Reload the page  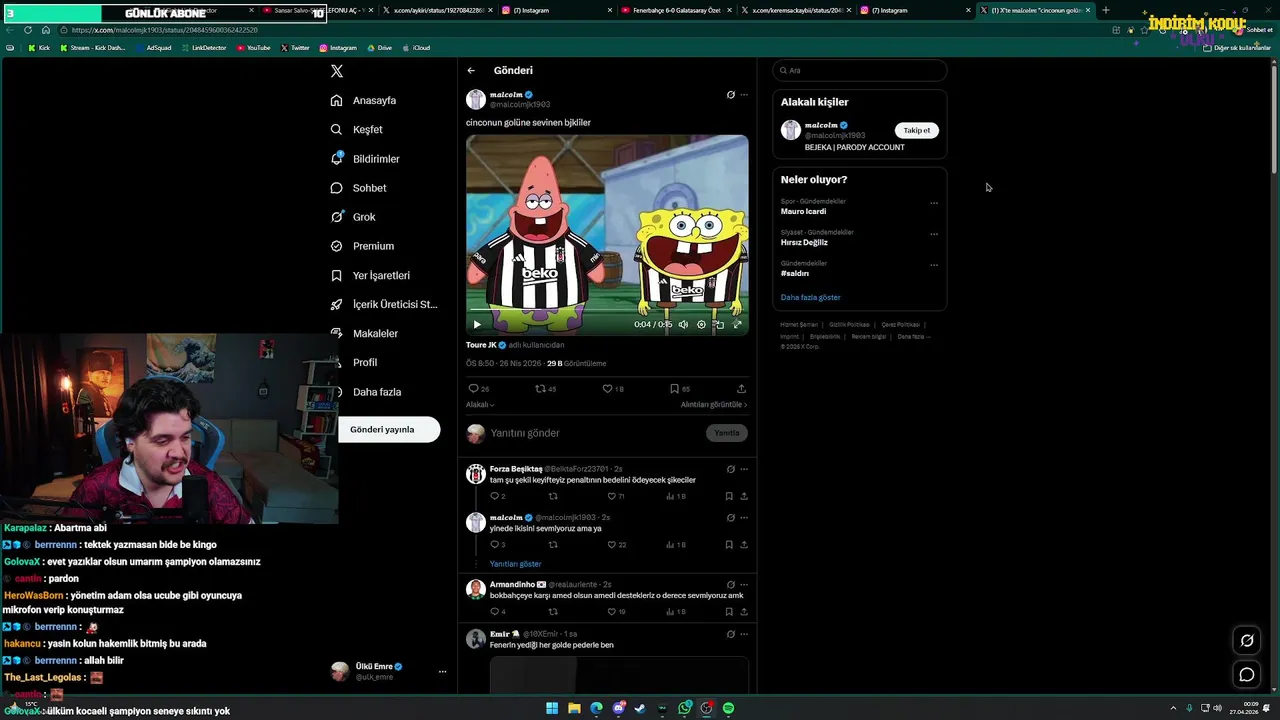(x=28, y=30)
